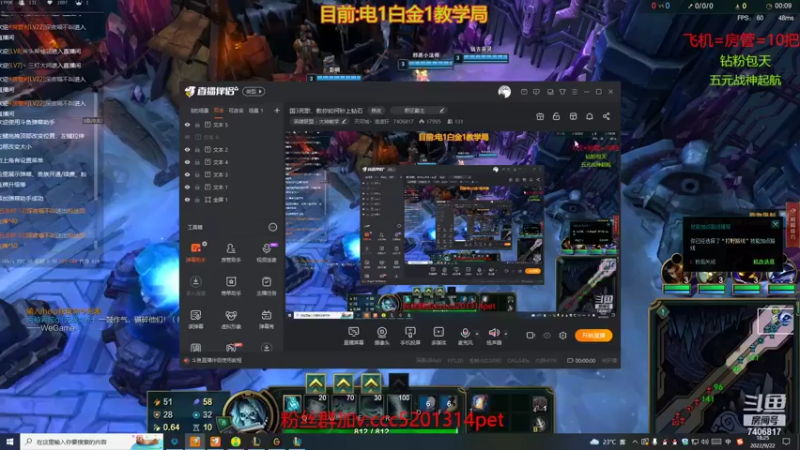Open the t-shirt skin icon in the title bar
This screenshot has height=450, width=800.
tap(562, 92)
